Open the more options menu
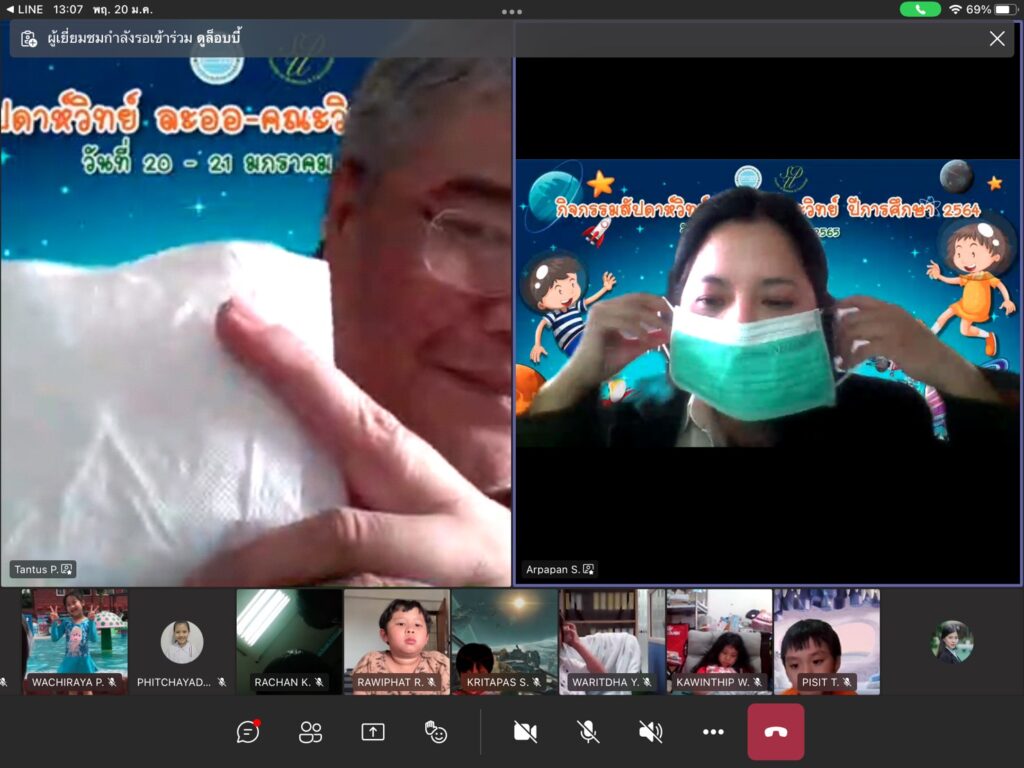The image size is (1024, 768). (x=713, y=732)
